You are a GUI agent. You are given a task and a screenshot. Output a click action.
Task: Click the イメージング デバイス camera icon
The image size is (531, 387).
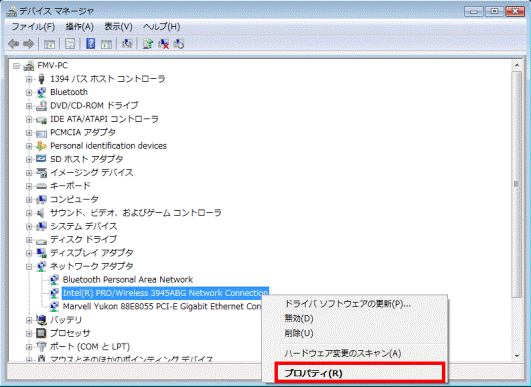(x=41, y=173)
